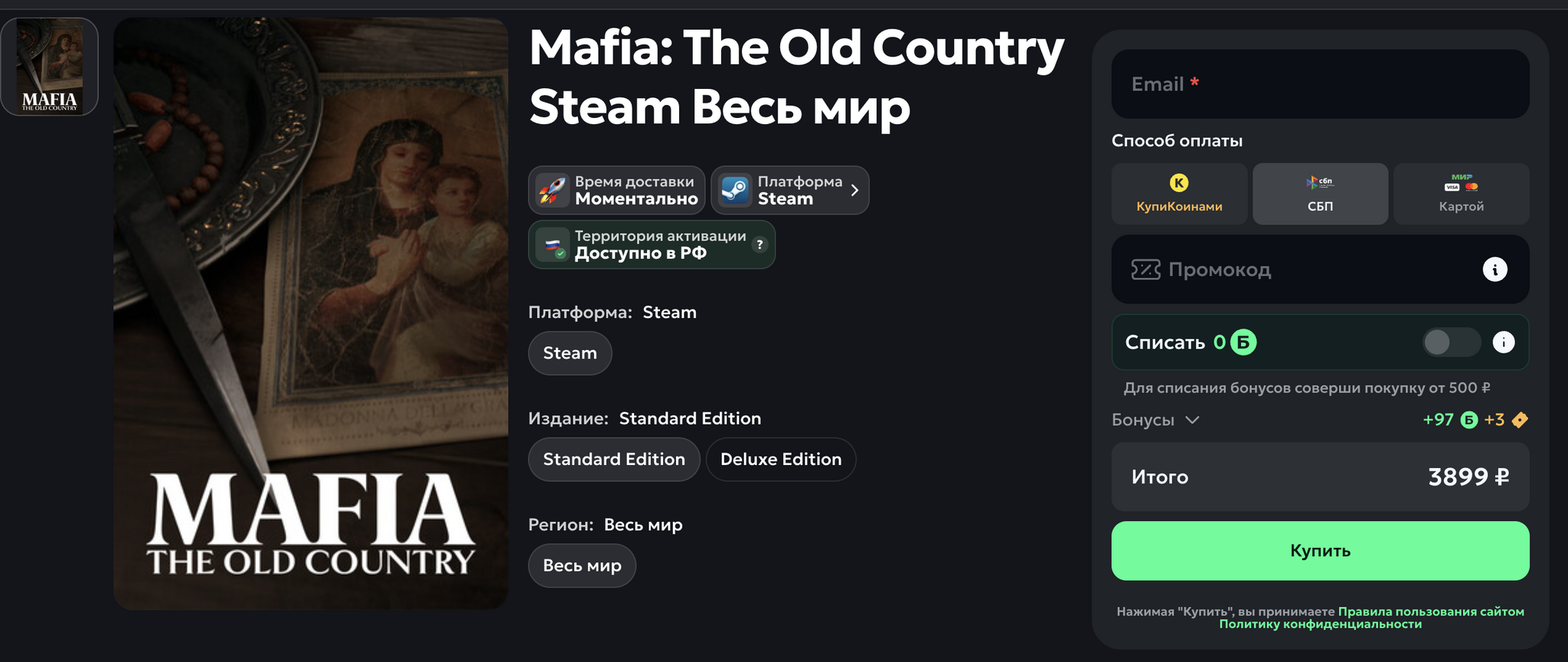
Task: Toggle the Списать bonuses switch
Action: (1451, 342)
